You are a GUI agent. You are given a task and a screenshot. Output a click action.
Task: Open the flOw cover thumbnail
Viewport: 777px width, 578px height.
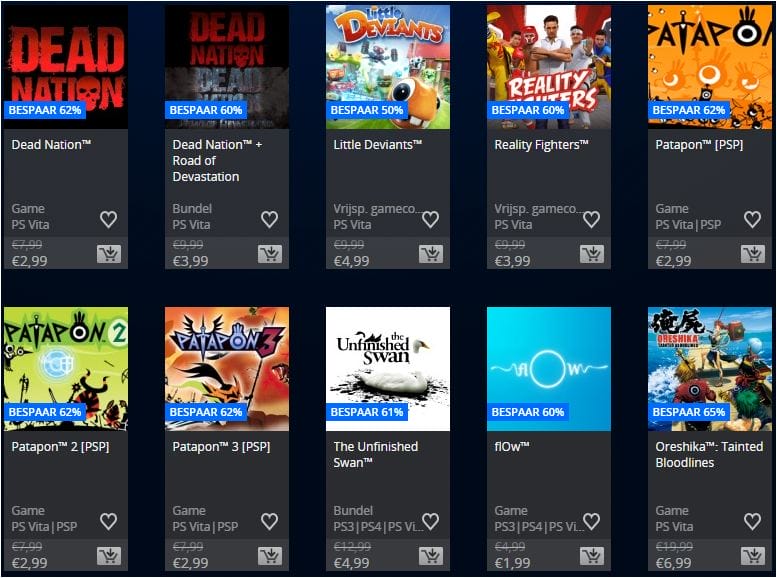549,369
